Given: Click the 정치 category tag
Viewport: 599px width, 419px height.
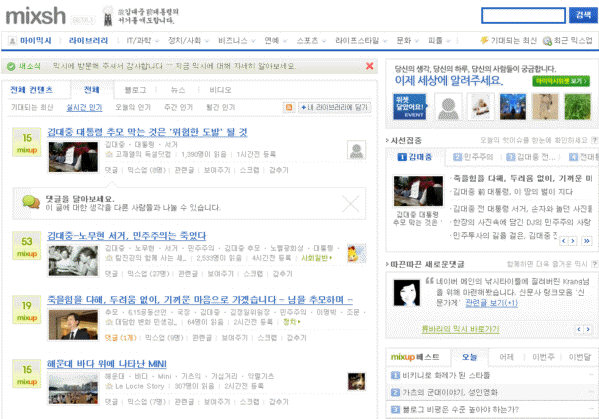Looking at the screenshot, I should pos(291,322).
